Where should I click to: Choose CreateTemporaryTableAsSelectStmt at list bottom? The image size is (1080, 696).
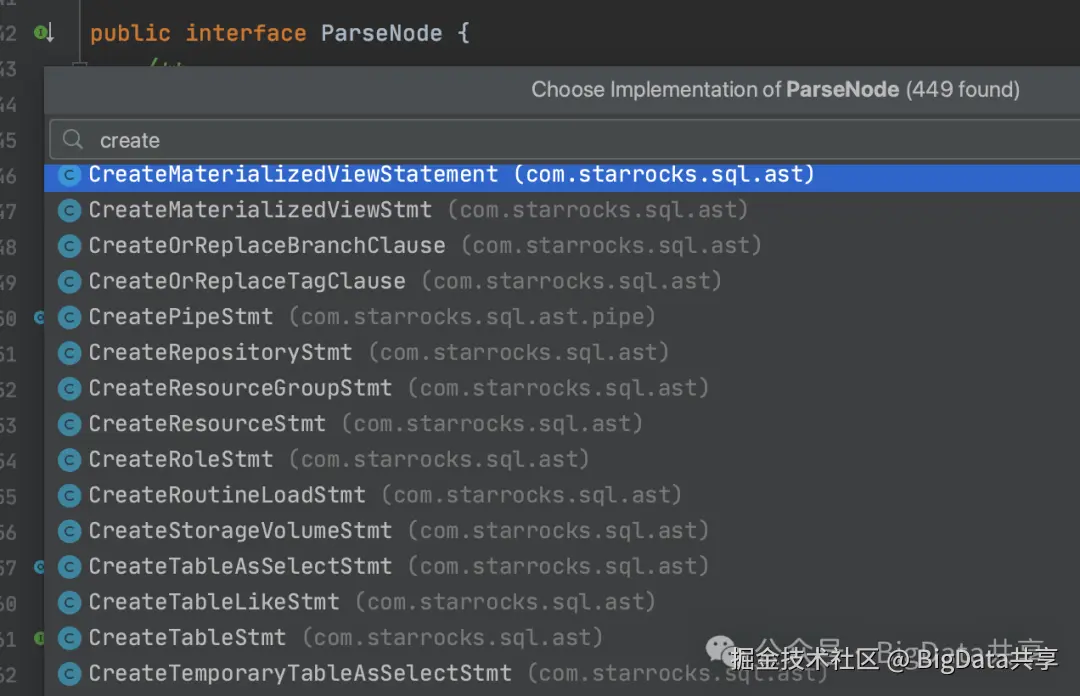(562, 673)
